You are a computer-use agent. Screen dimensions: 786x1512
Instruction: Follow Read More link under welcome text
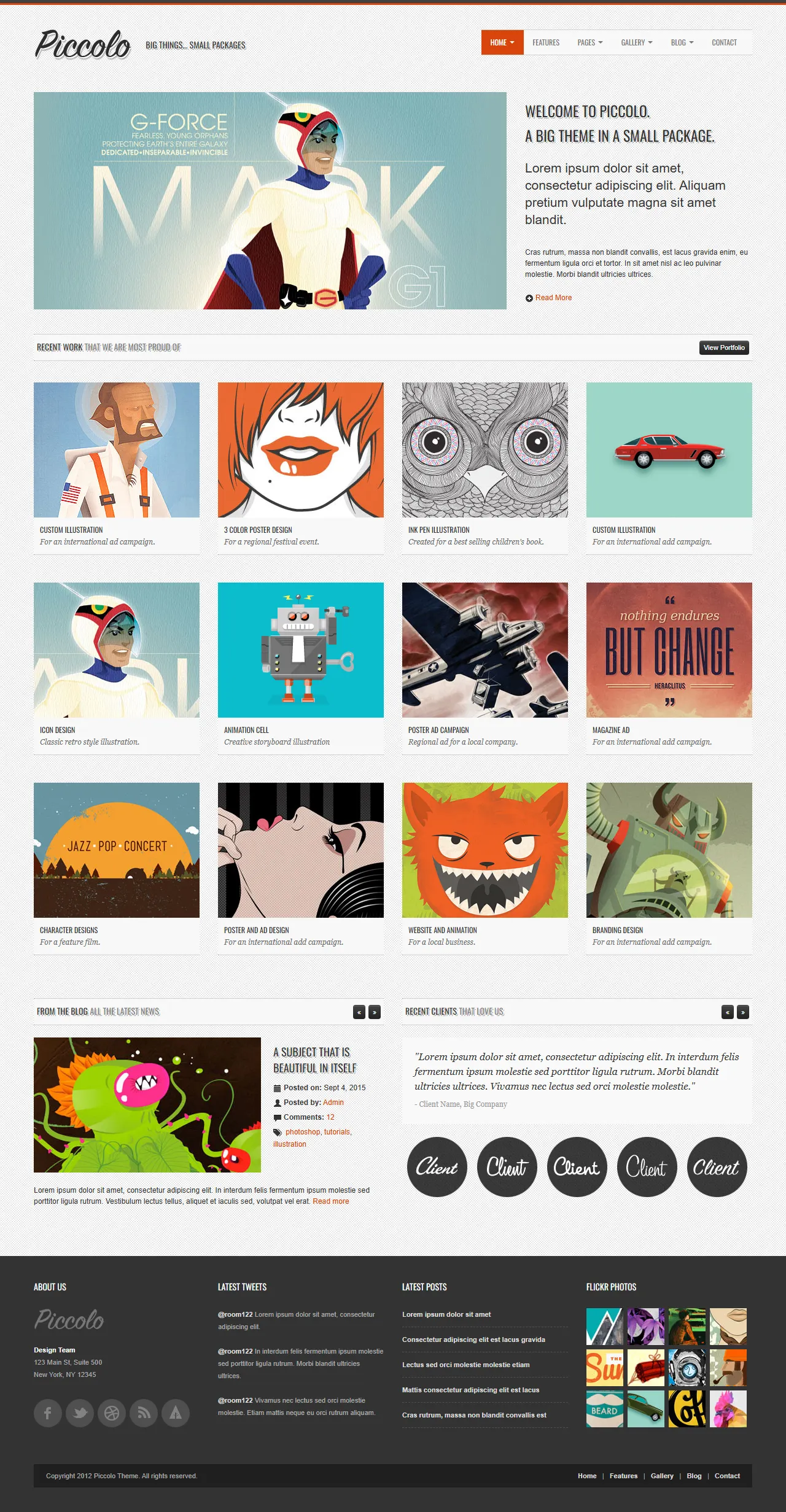click(x=553, y=298)
